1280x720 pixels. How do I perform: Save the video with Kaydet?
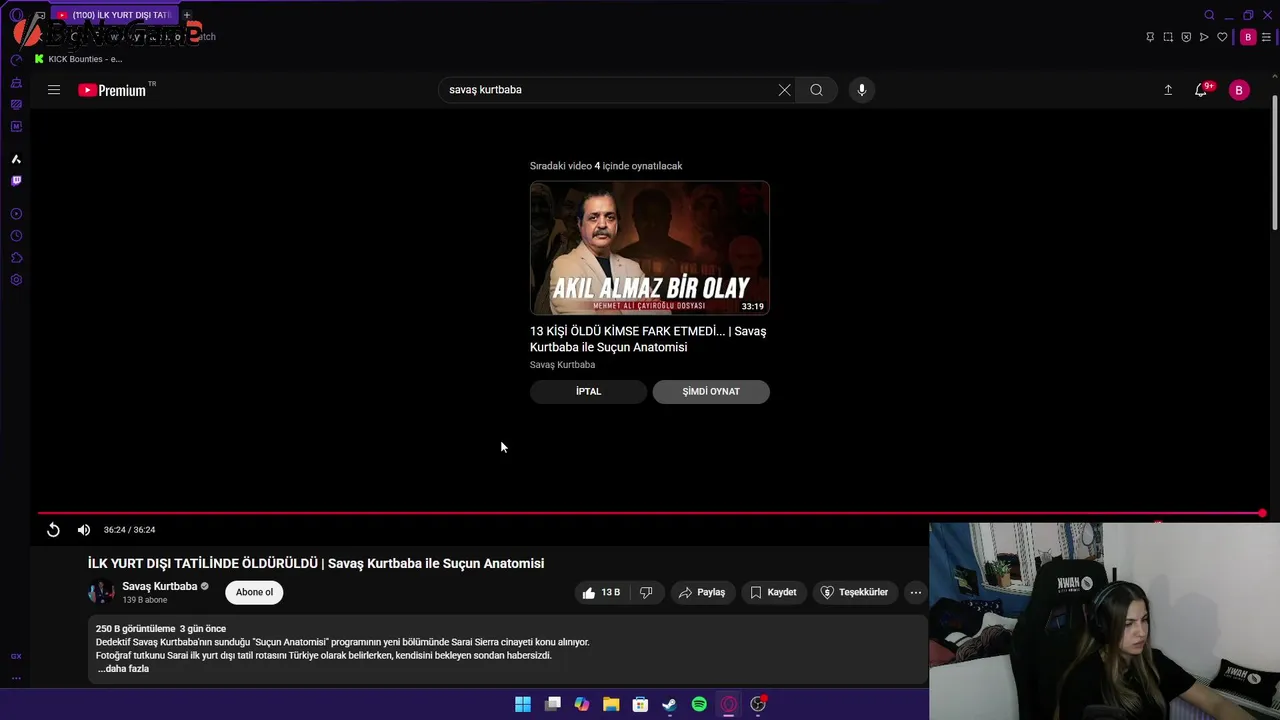pyautogui.click(x=773, y=592)
